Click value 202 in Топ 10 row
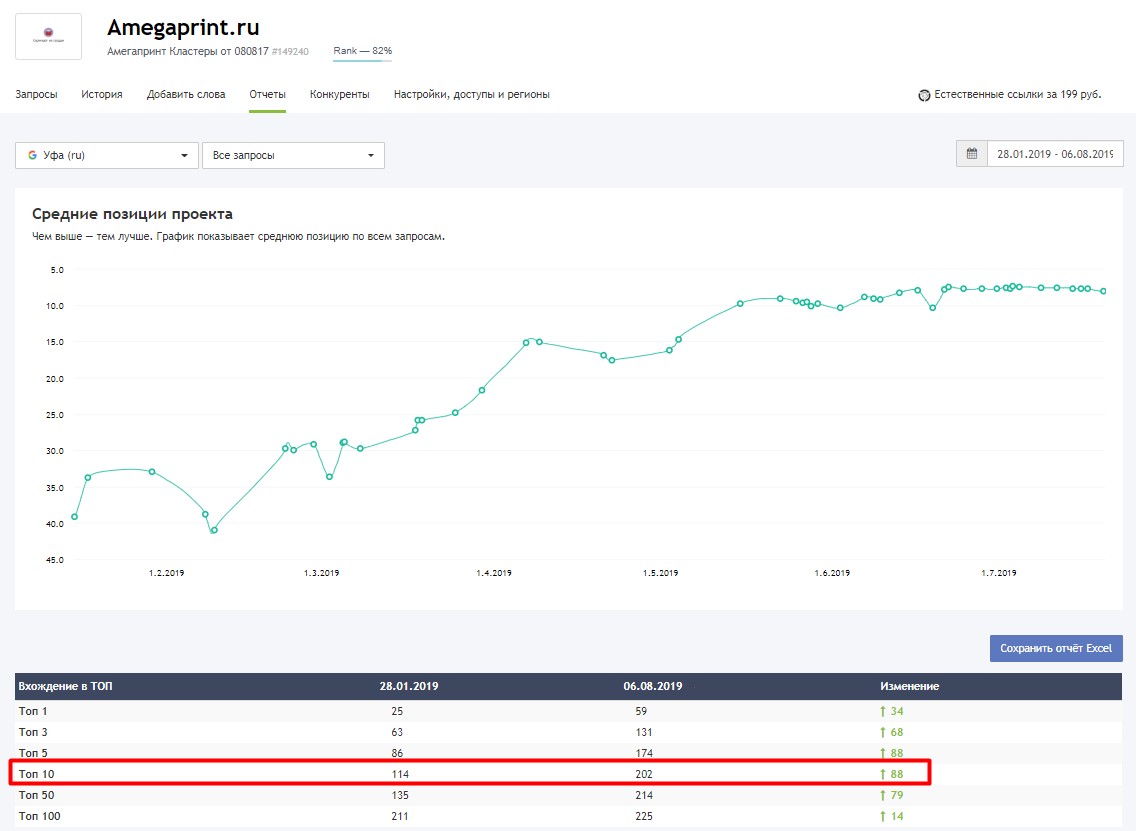Screen dimensions: 1136x831 [644, 774]
